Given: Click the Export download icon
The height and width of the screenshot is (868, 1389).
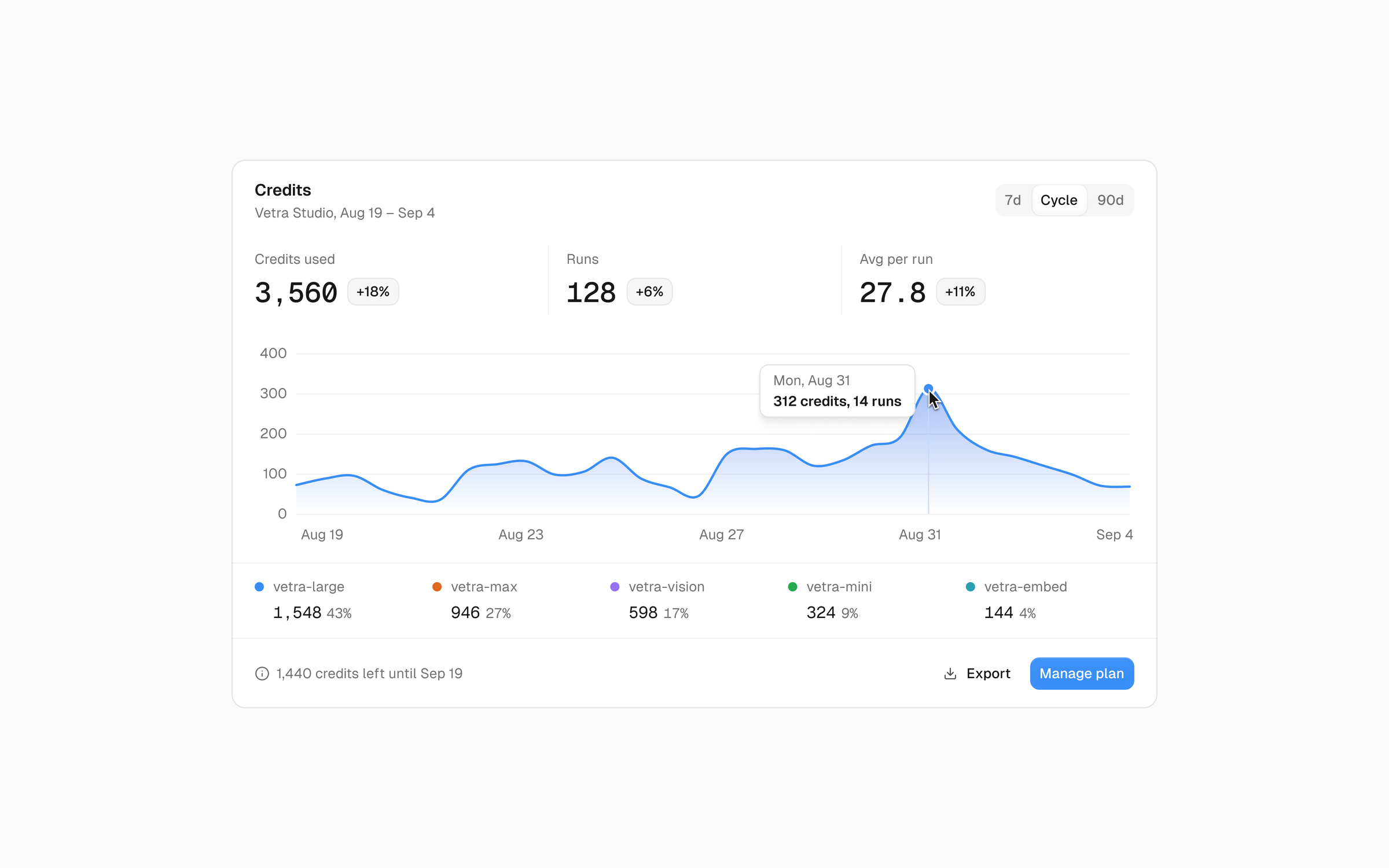Looking at the screenshot, I should click(950, 674).
